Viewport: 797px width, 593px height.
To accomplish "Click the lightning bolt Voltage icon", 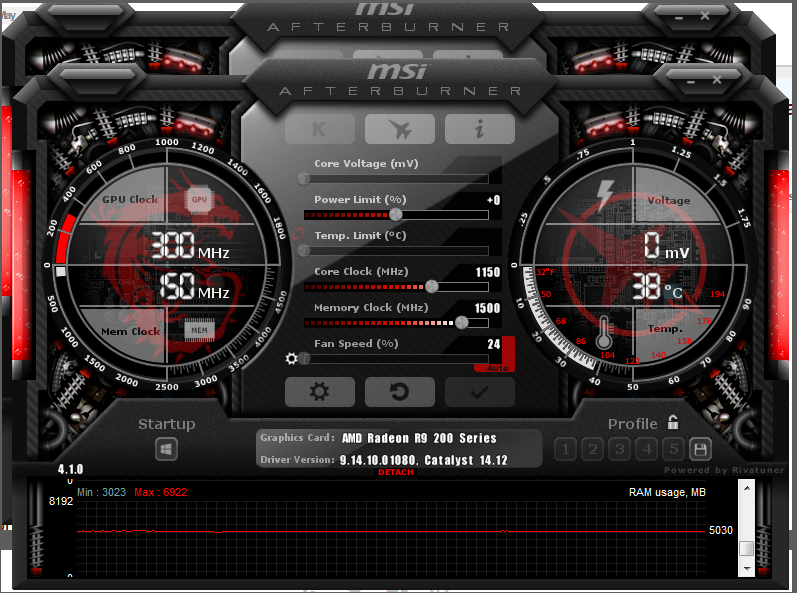I will [x=604, y=195].
